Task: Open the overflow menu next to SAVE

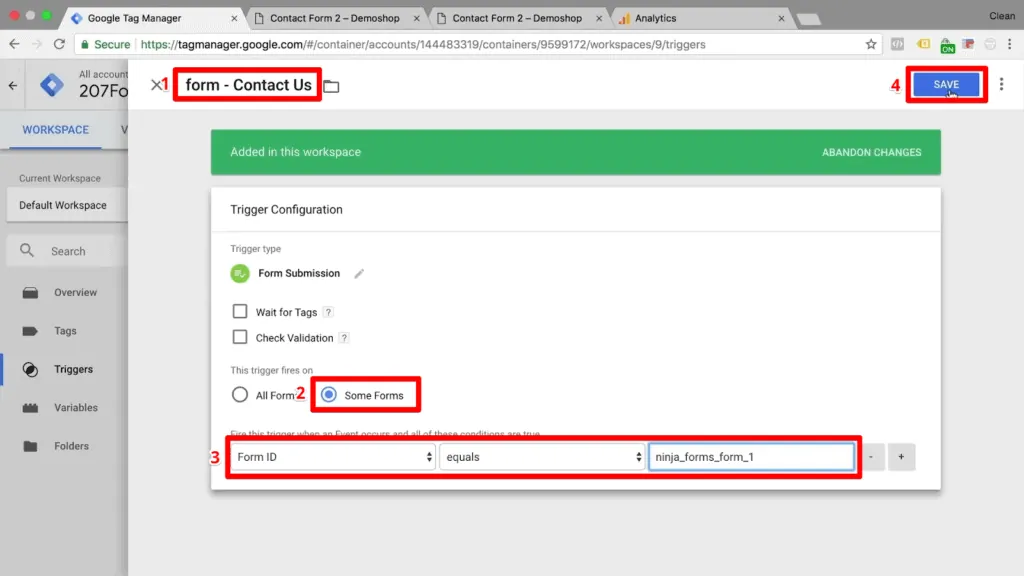Action: click(1003, 85)
